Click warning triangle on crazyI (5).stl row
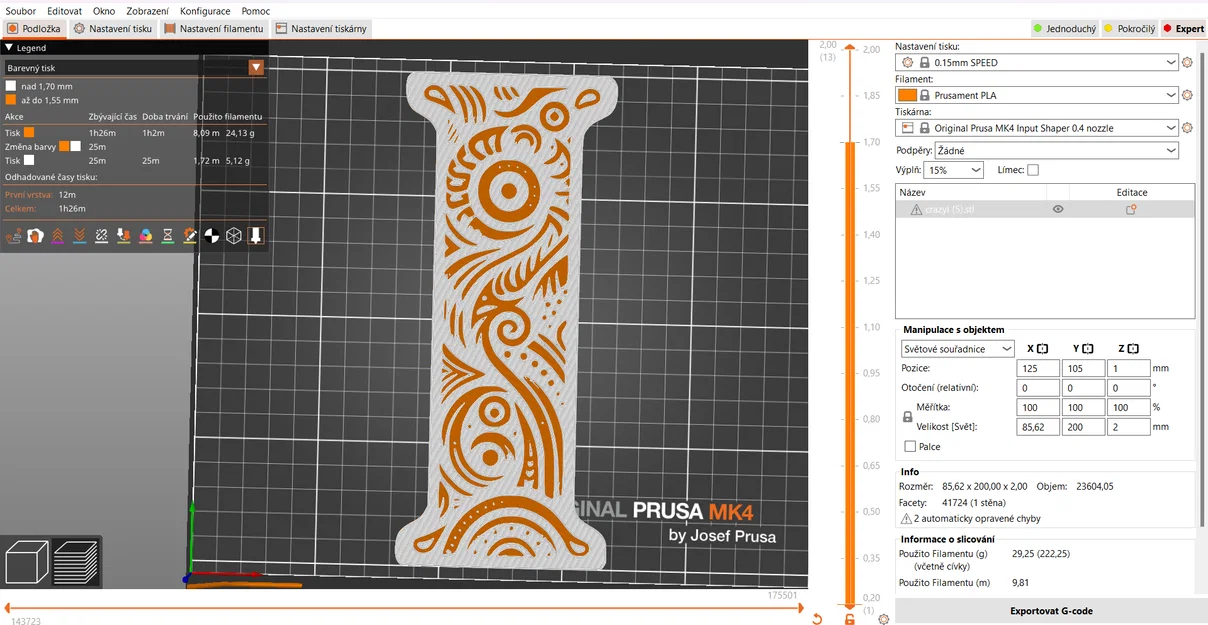Screen dimensions: 1208x625 point(916,209)
